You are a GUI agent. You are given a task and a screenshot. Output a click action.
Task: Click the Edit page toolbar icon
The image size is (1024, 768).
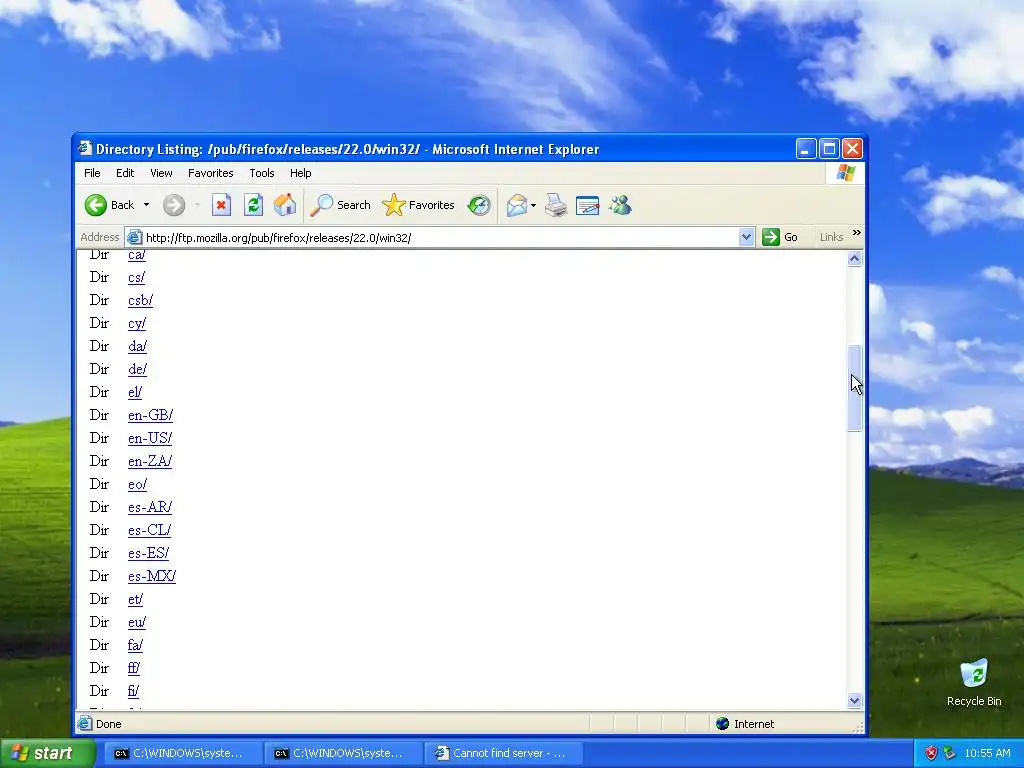pyautogui.click(x=588, y=205)
